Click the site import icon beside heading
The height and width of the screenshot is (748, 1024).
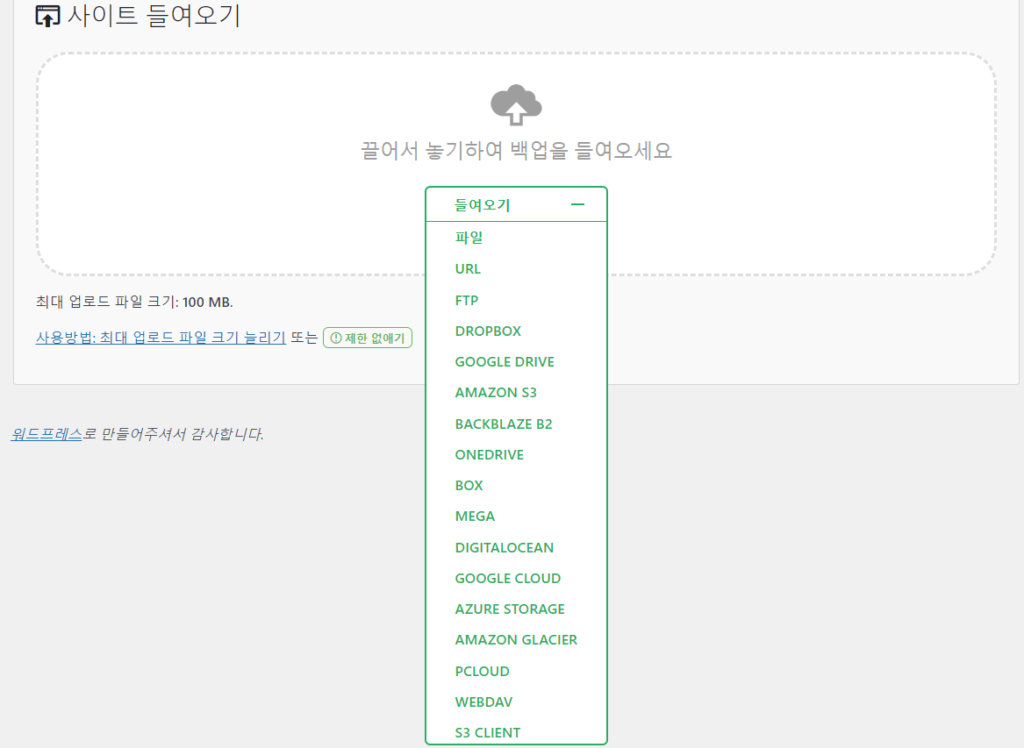point(47,16)
